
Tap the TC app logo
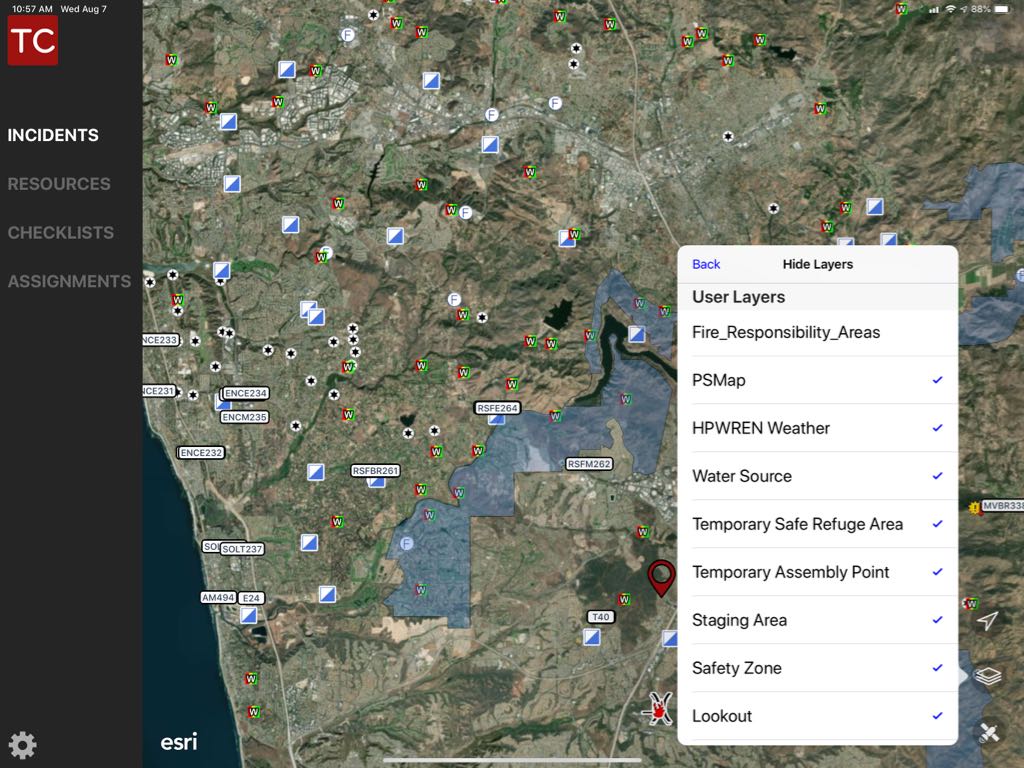coord(33,40)
